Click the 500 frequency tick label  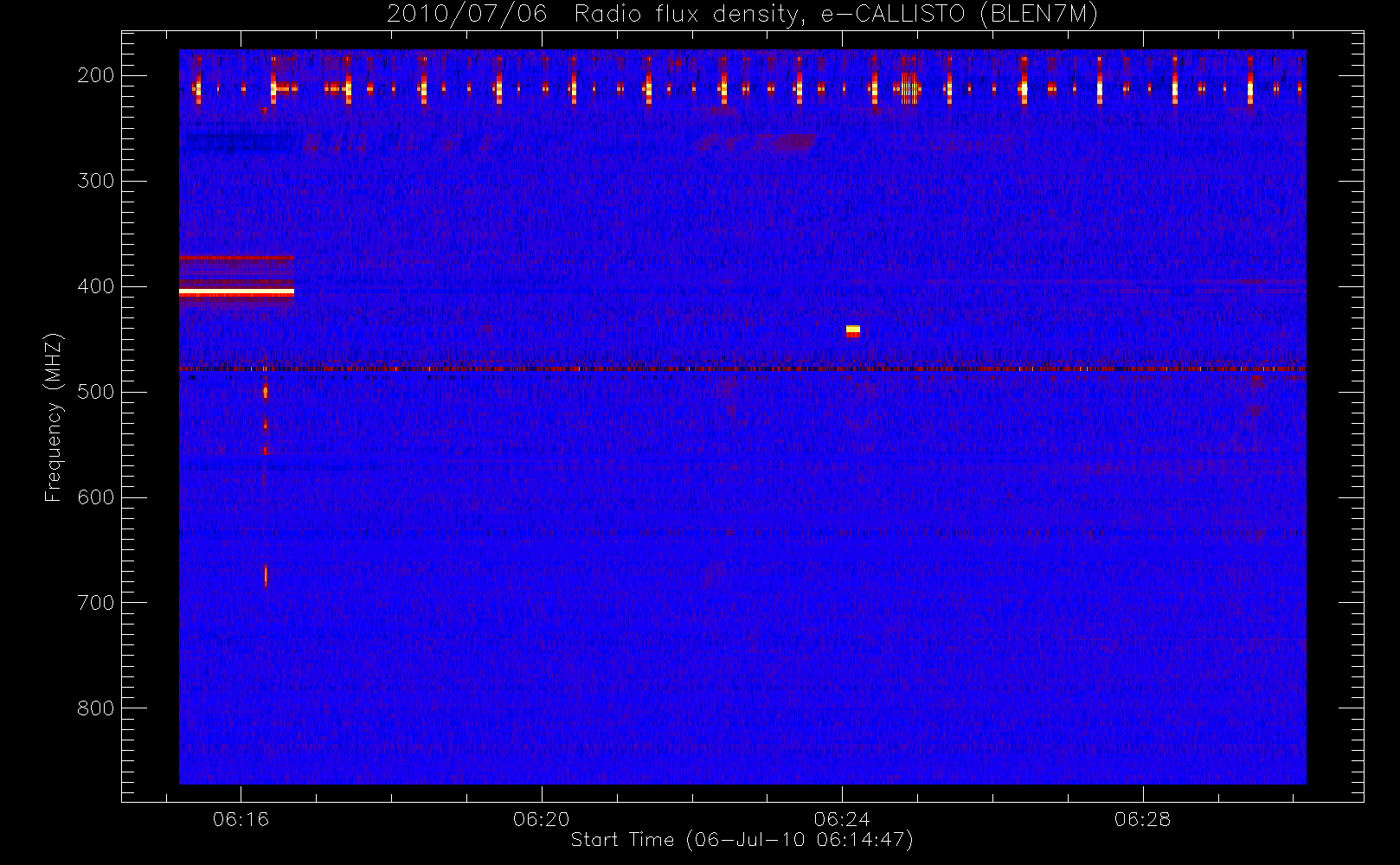click(x=96, y=392)
